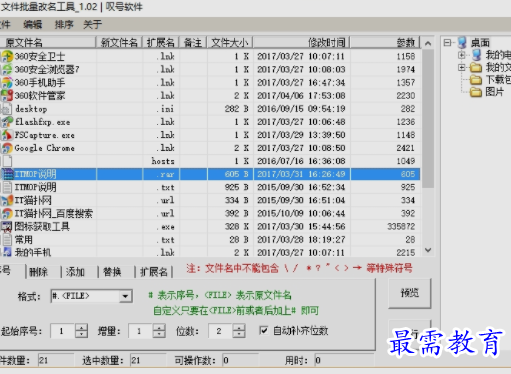Click the 335872 parameter cell

[x=385, y=227]
